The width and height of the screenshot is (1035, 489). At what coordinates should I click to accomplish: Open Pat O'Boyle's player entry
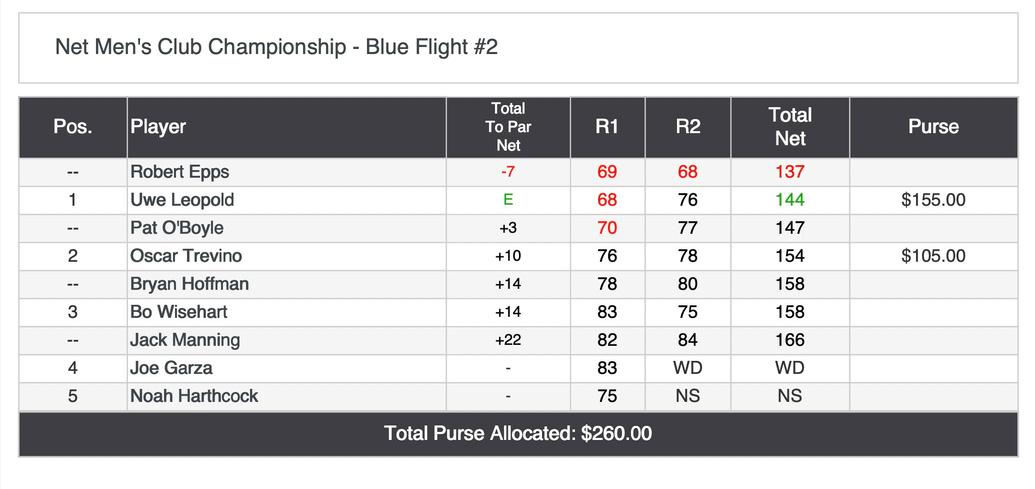[x=176, y=228]
